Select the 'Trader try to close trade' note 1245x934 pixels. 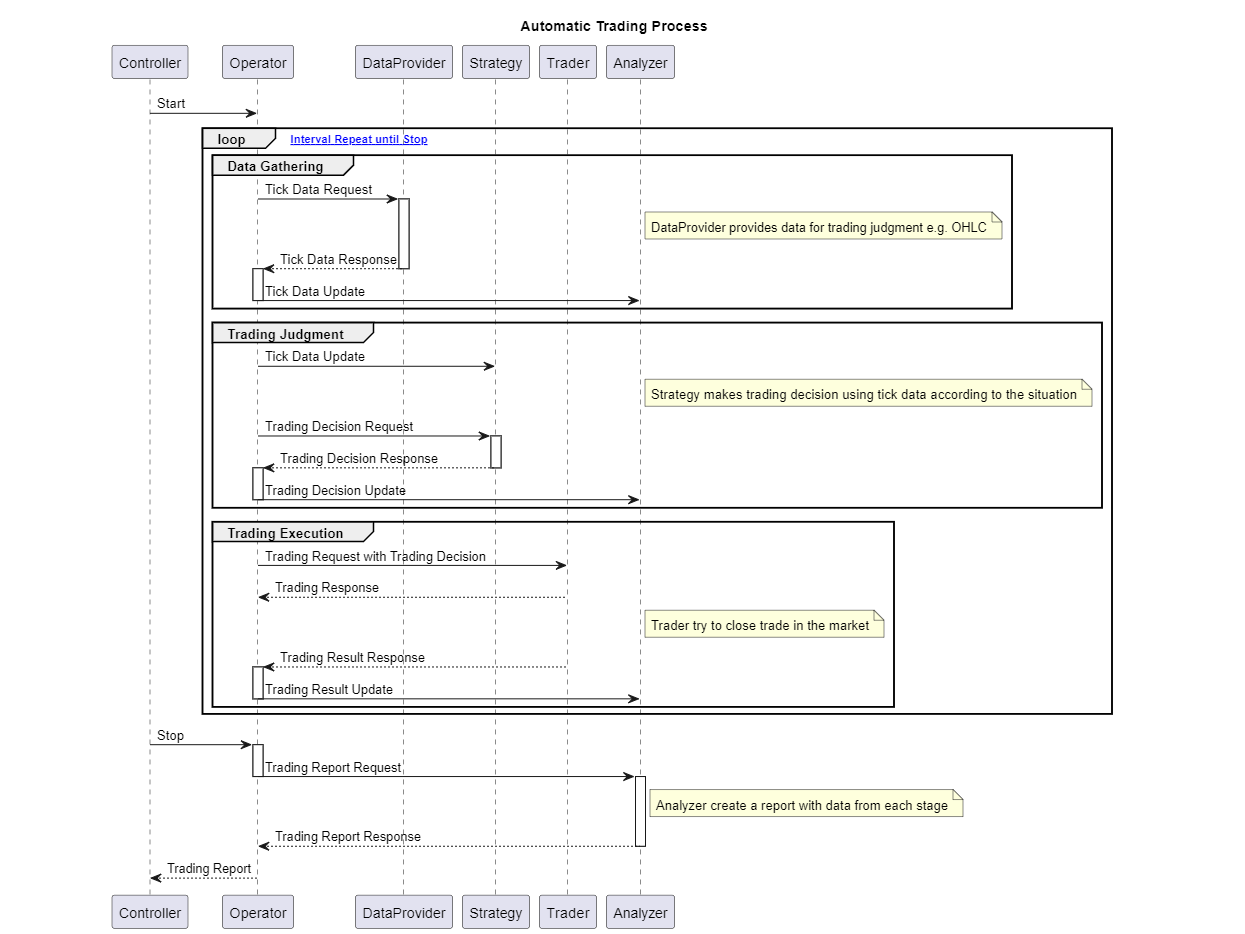763,624
